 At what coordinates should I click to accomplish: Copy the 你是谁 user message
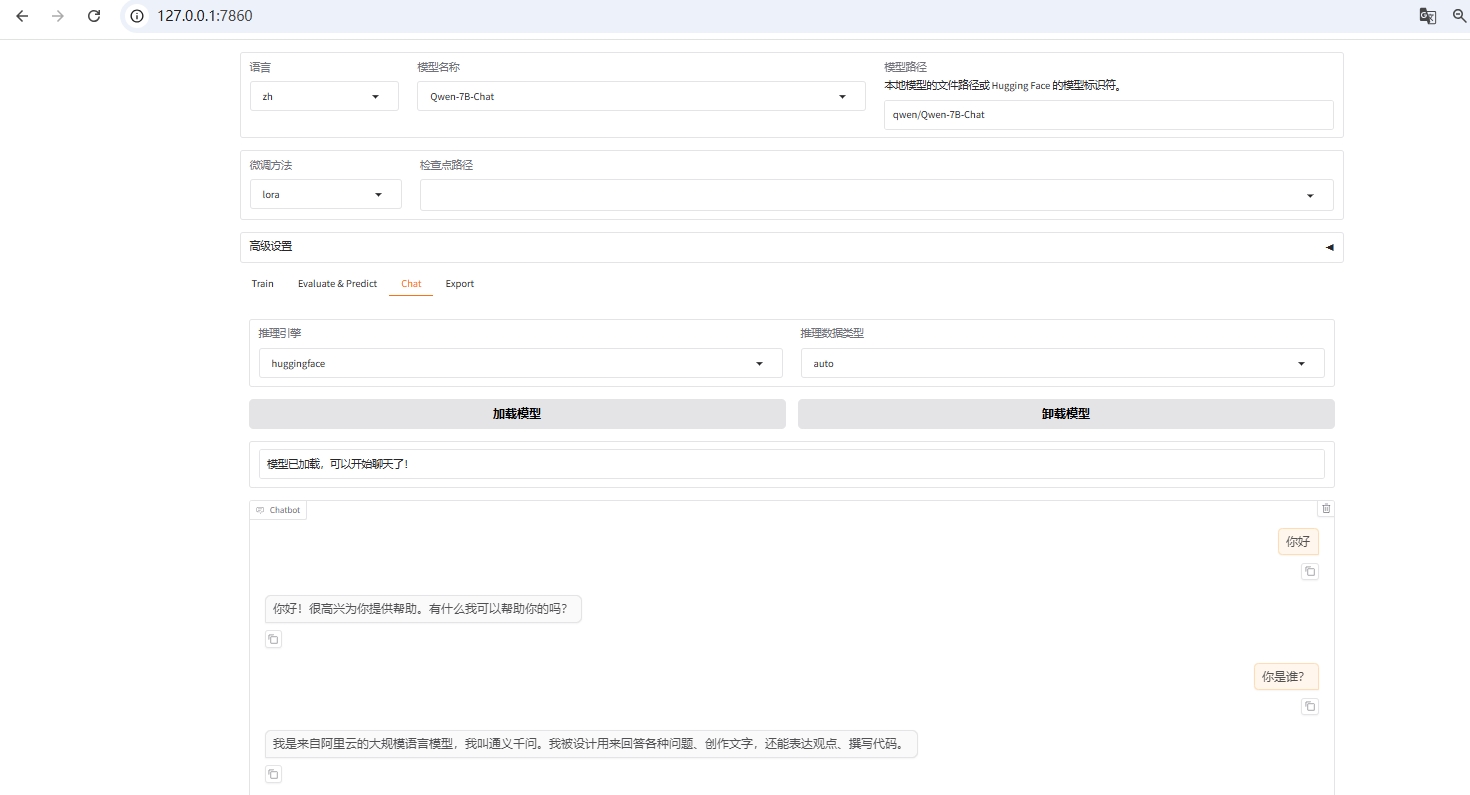pyautogui.click(x=1310, y=707)
